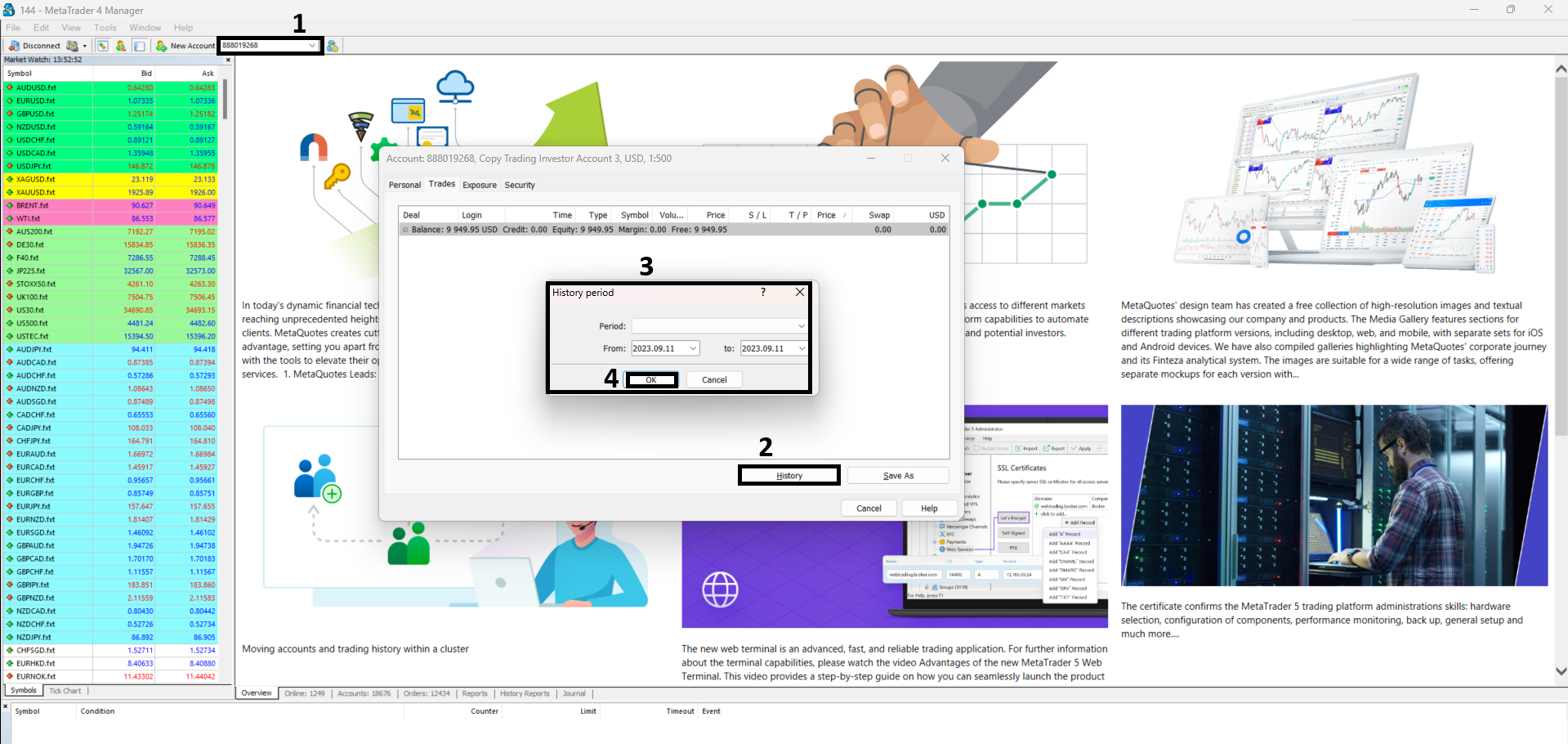Click the server room photo thumbnail
This screenshot has height=744, width=1568.
[x=1333, y=495]
